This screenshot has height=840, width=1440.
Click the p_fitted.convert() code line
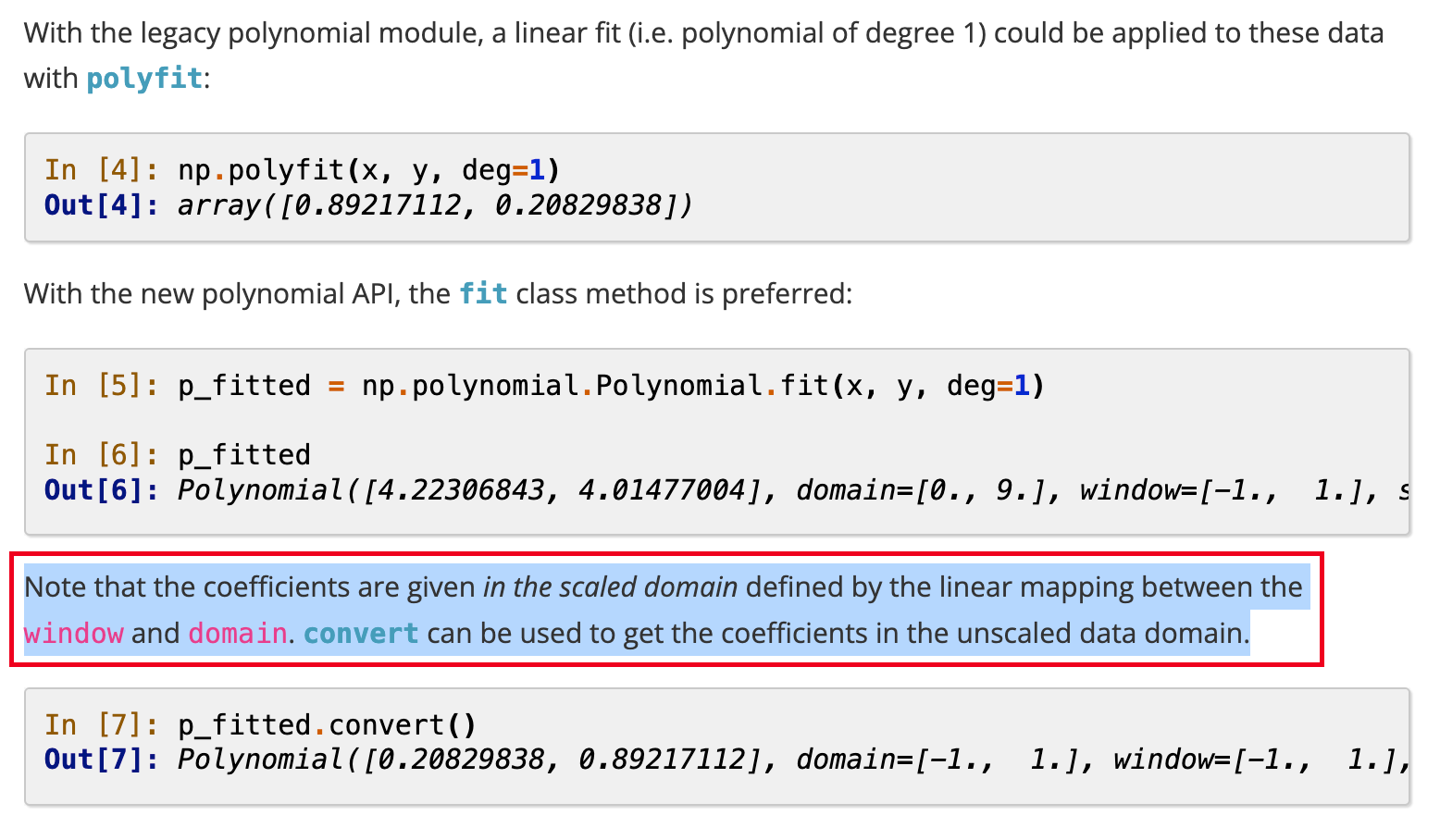[x=327, y=724]
